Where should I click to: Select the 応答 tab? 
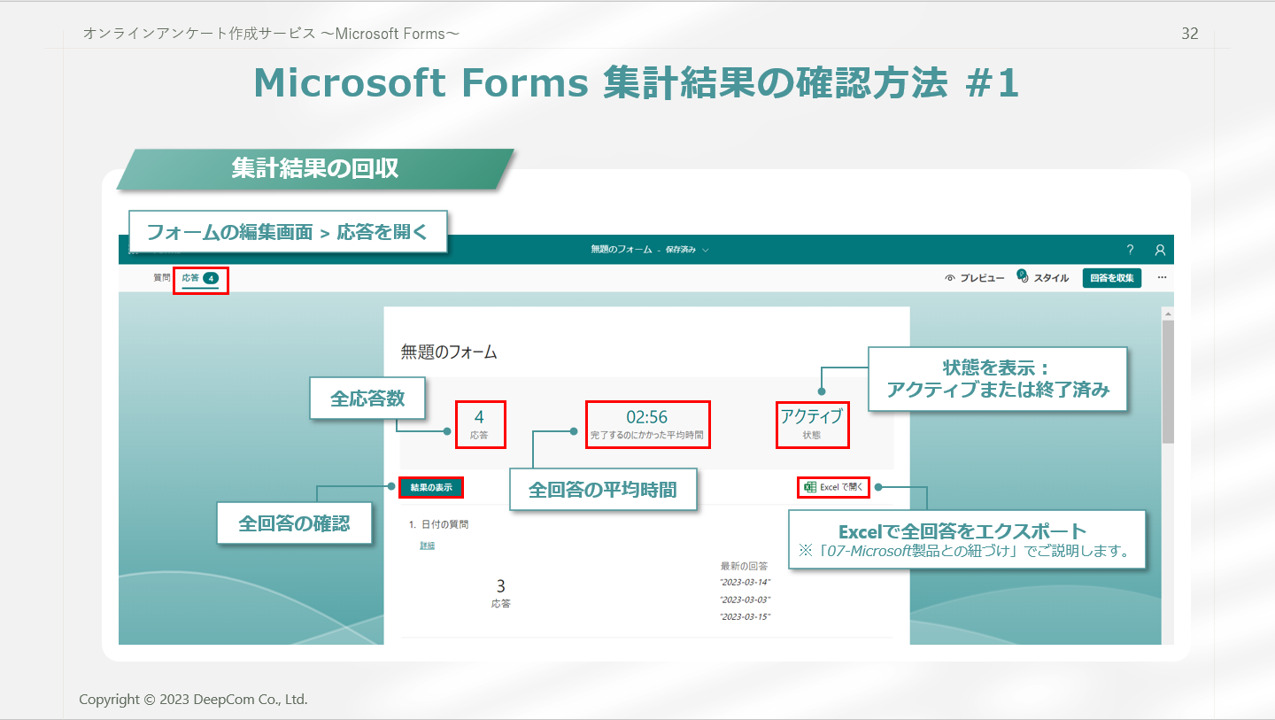coord(200,278)
